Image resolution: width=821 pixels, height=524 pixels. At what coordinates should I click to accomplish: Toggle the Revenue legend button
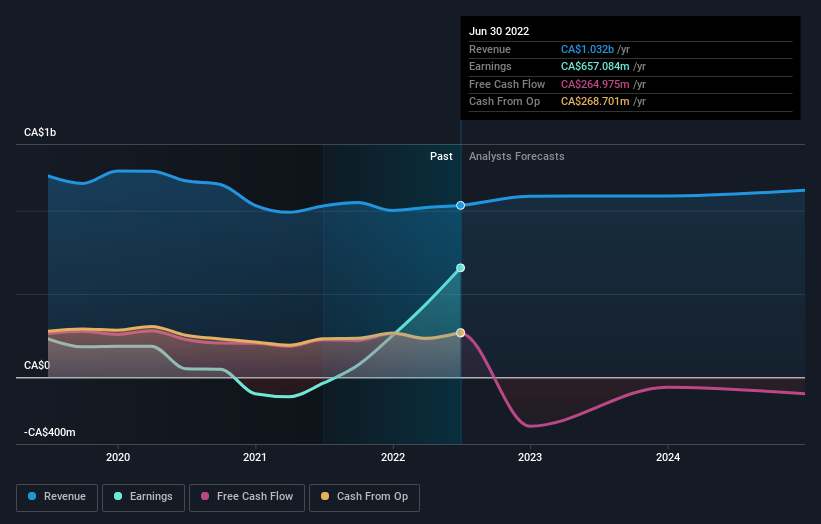[57, 497]
